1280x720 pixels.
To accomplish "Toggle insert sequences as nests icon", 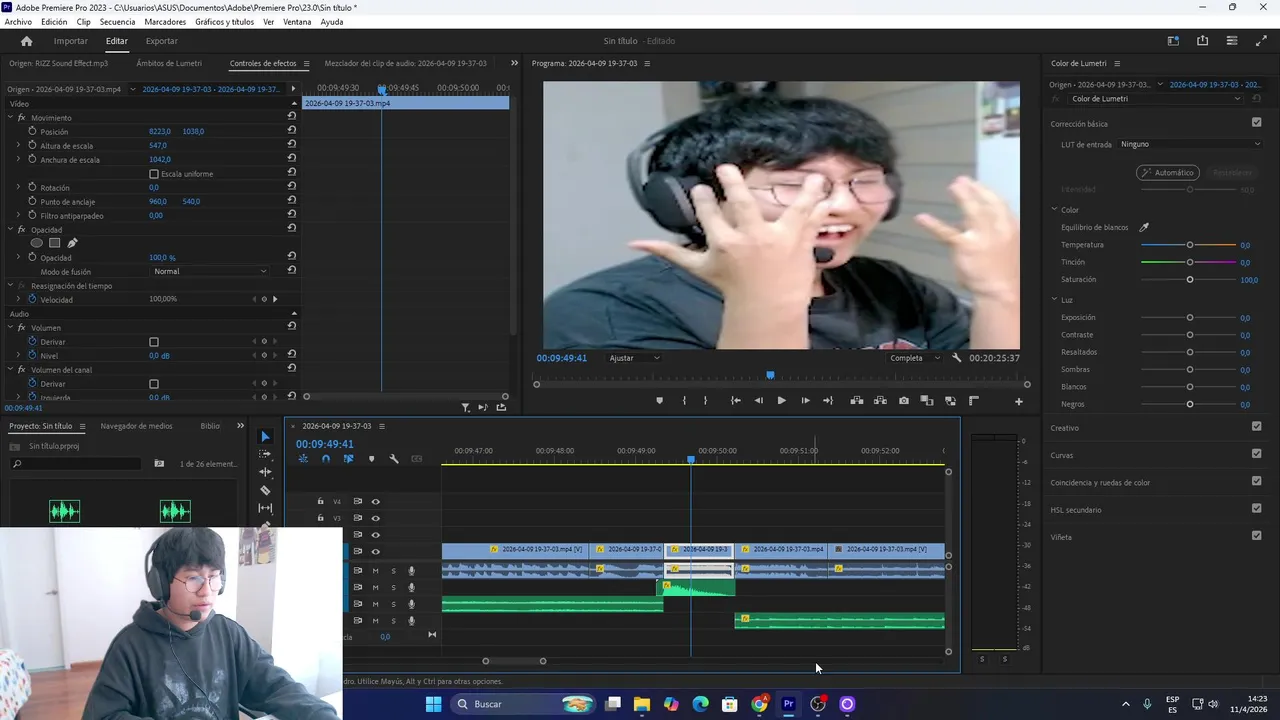I will (x=303, y=459).
